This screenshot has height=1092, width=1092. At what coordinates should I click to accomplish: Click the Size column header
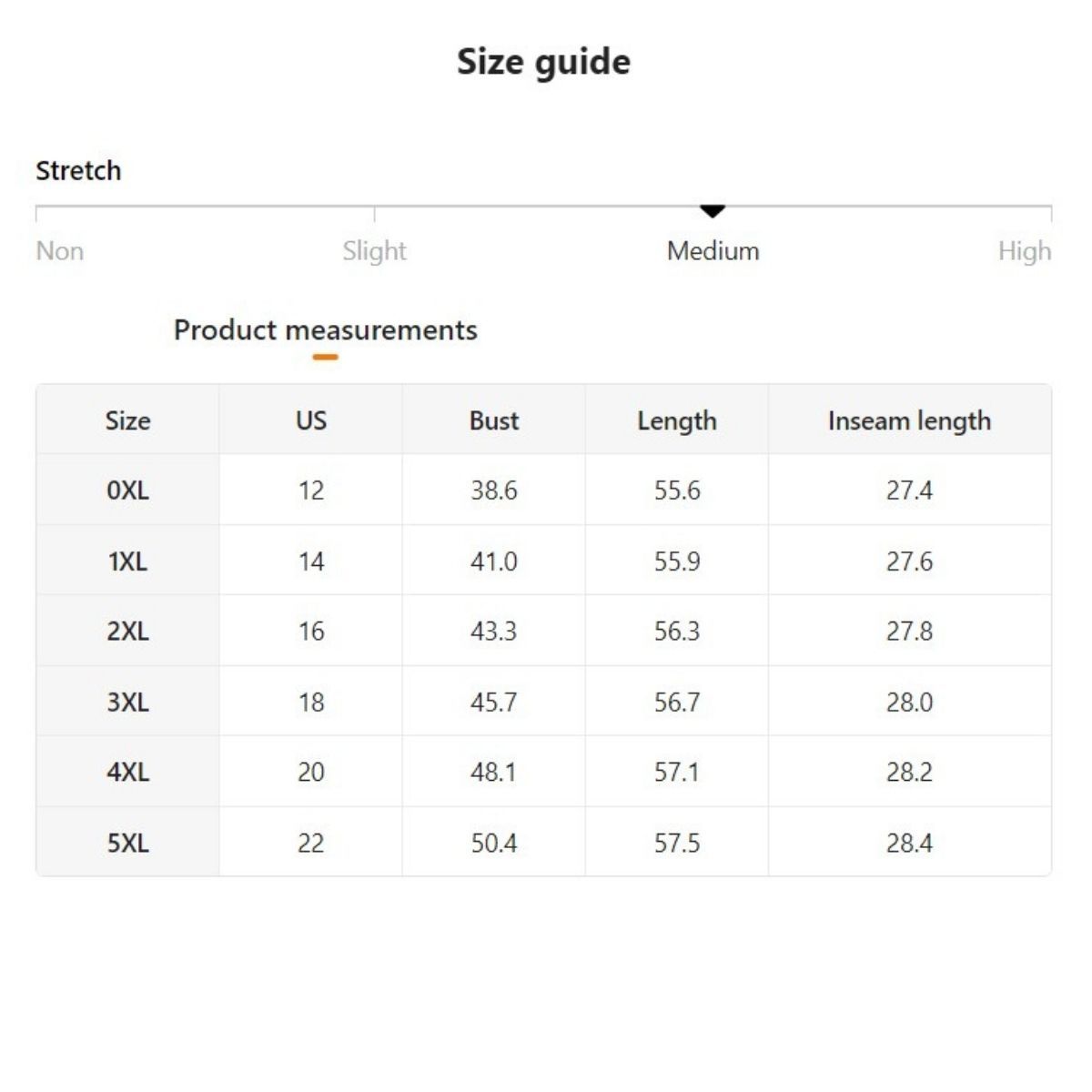point(127,420)
